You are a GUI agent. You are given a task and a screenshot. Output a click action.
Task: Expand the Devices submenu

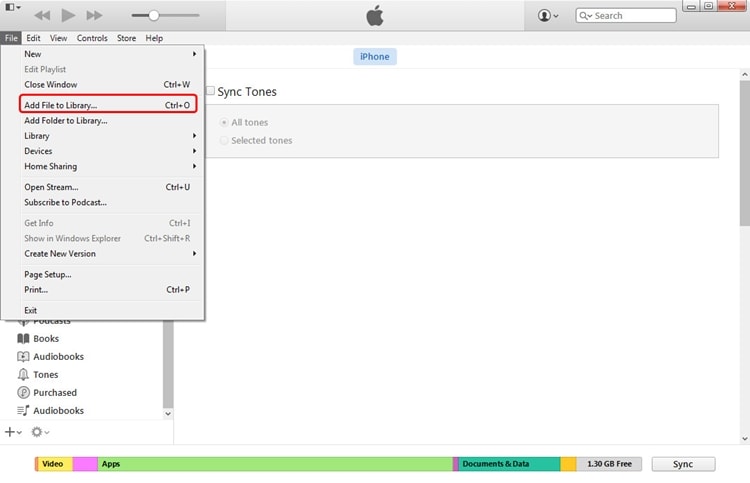[x=109, y=151]
